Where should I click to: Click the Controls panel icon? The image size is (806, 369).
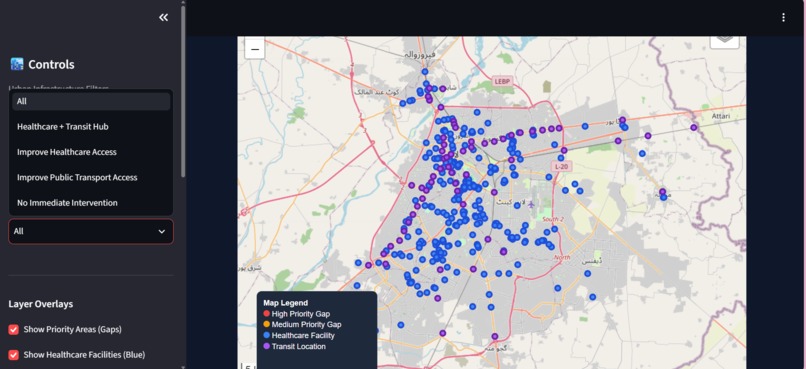[16, 64]
